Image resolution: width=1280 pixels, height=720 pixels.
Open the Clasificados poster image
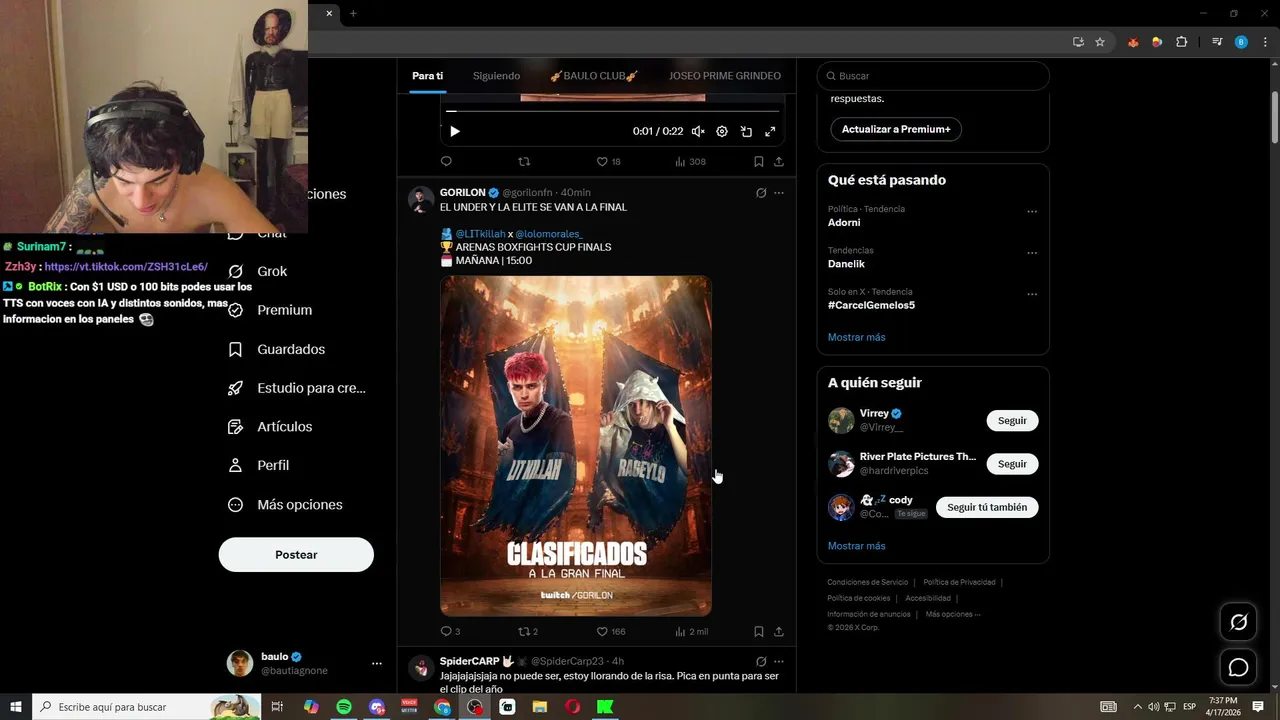tap(576, 446)
